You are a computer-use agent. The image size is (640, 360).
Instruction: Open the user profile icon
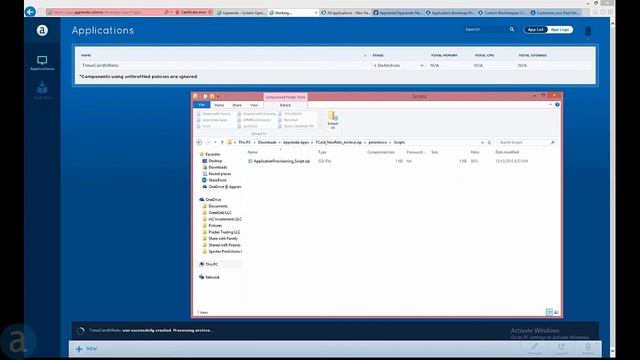(x=588, y=31)
